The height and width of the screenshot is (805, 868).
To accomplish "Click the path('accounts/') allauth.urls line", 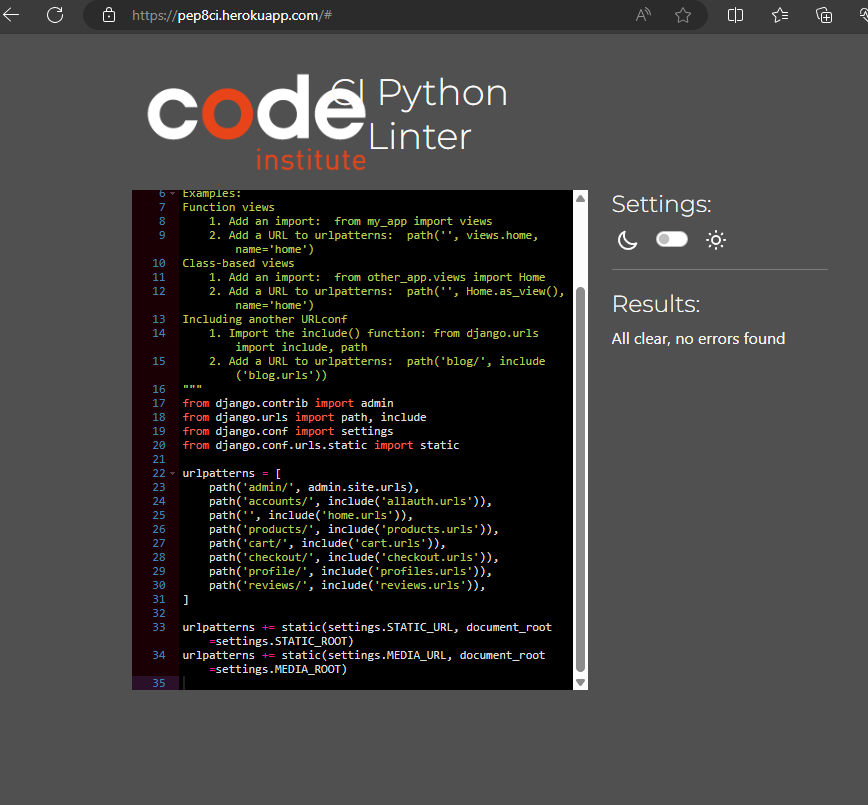I will [350, 501].
